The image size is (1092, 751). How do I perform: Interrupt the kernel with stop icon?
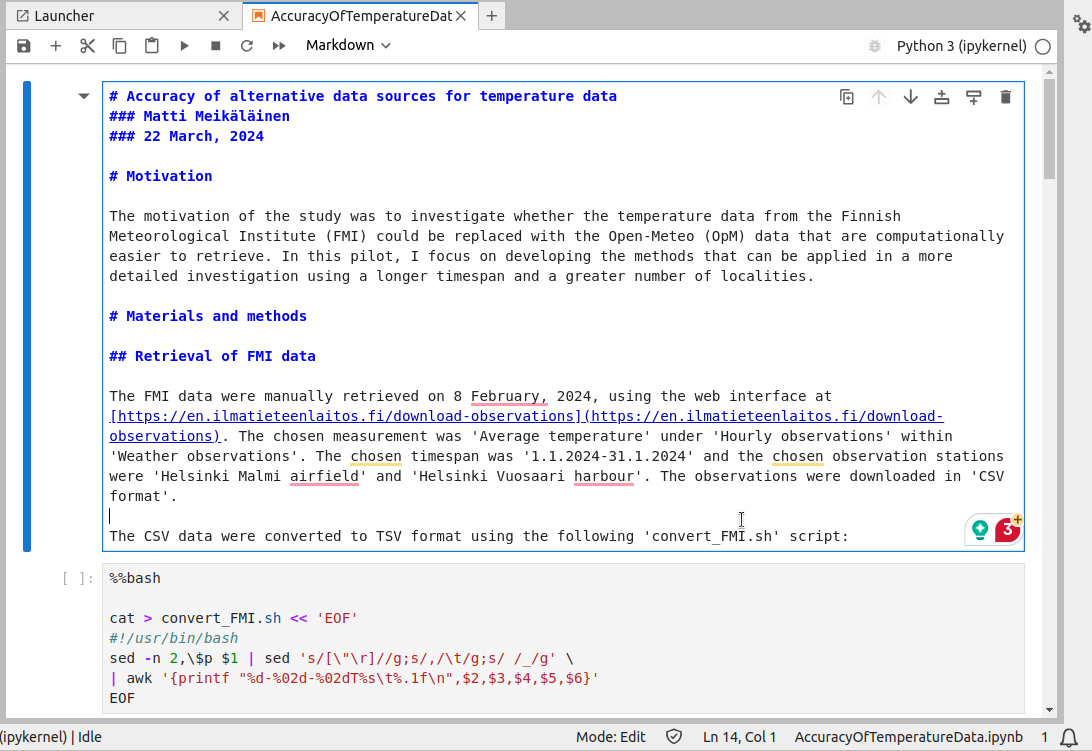(215, 46)
